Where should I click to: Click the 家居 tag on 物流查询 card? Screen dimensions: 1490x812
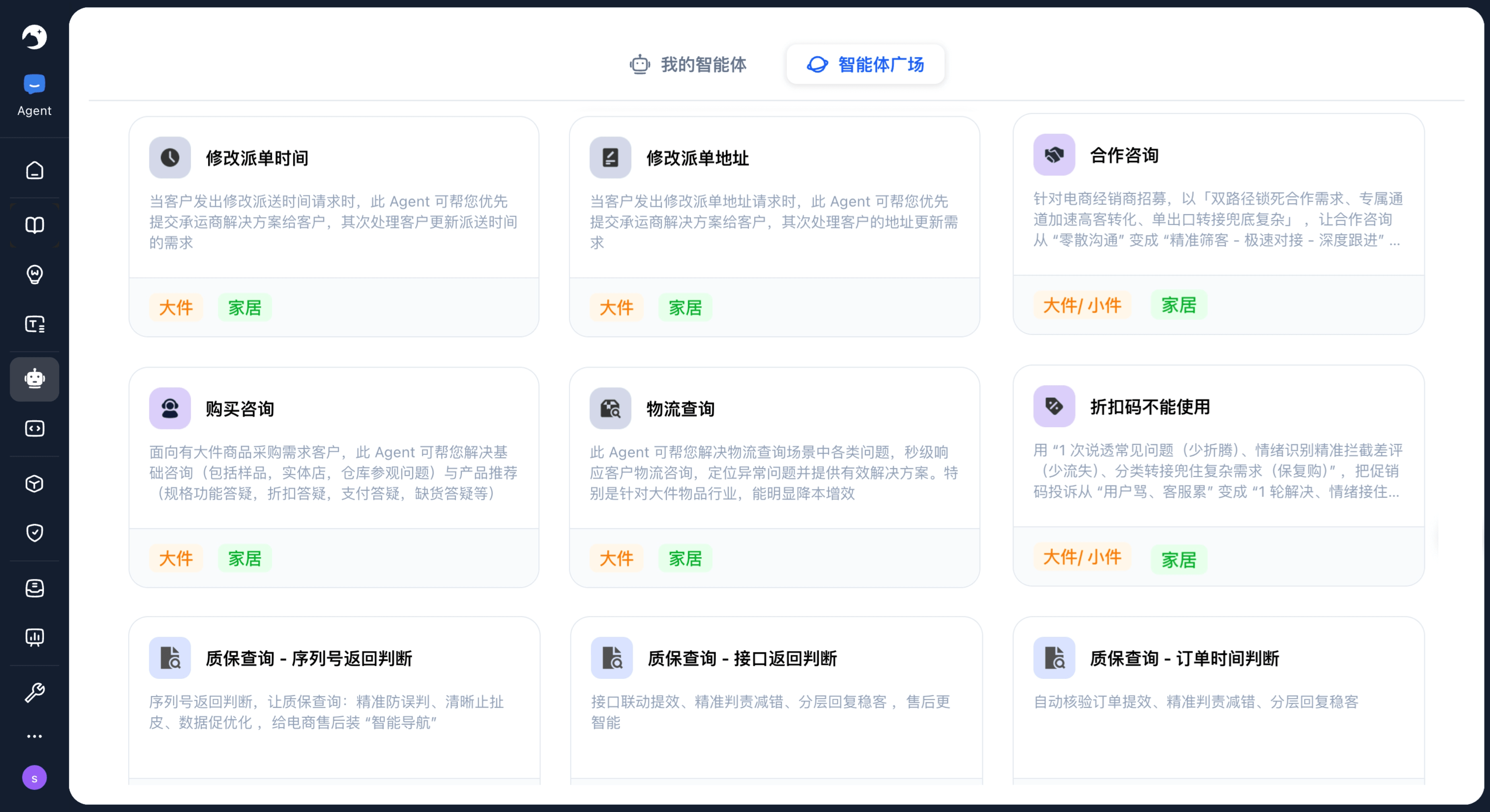(x=686, y=559)
